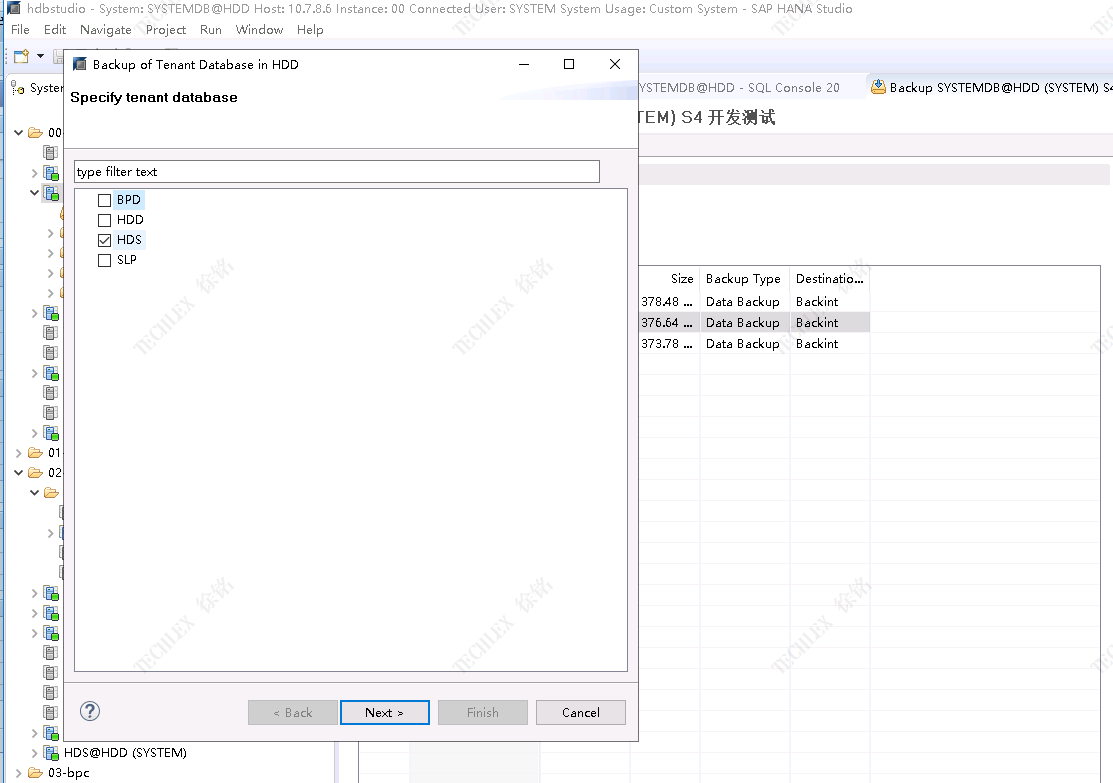Viewport: 1113px width, 783px height.
Task: Click the Systems view tab icon
Action: 17,88
